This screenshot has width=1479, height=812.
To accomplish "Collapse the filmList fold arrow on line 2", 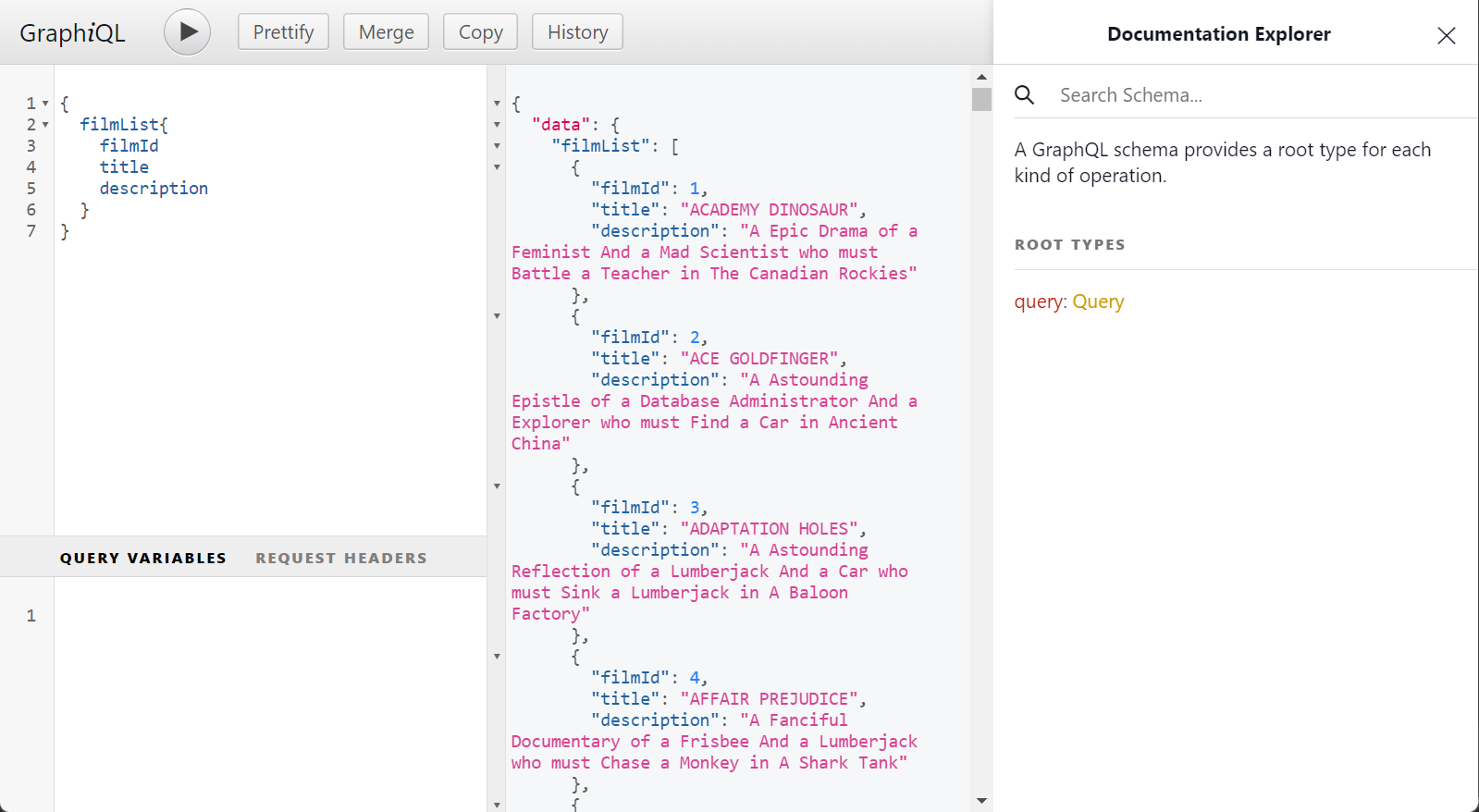I will pos(45,125).
